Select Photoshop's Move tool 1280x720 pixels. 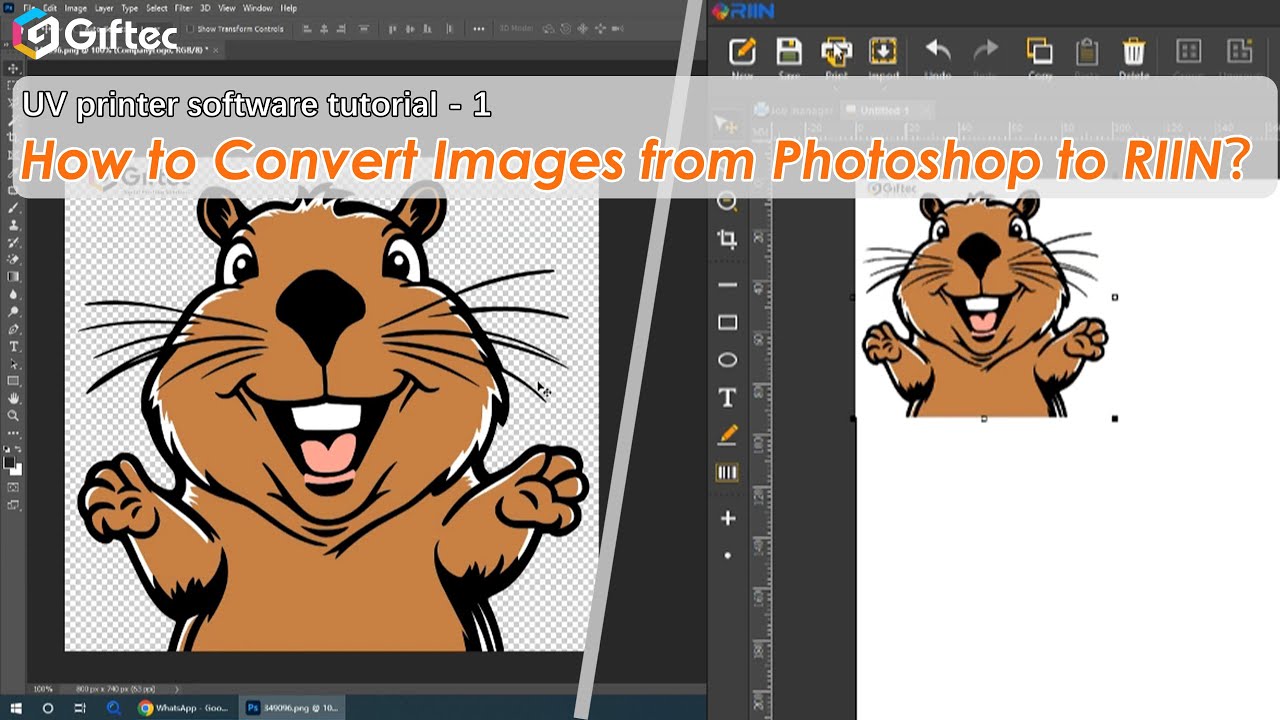[x=13, y=69]
